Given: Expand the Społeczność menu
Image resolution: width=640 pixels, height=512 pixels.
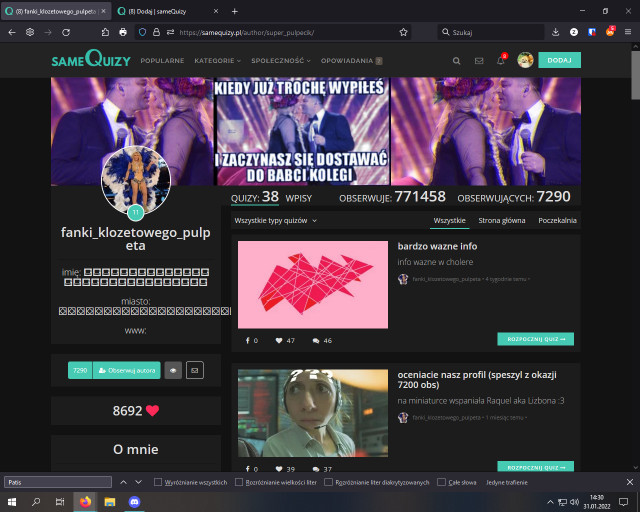Looking at the screenshot, I should 280,60.
